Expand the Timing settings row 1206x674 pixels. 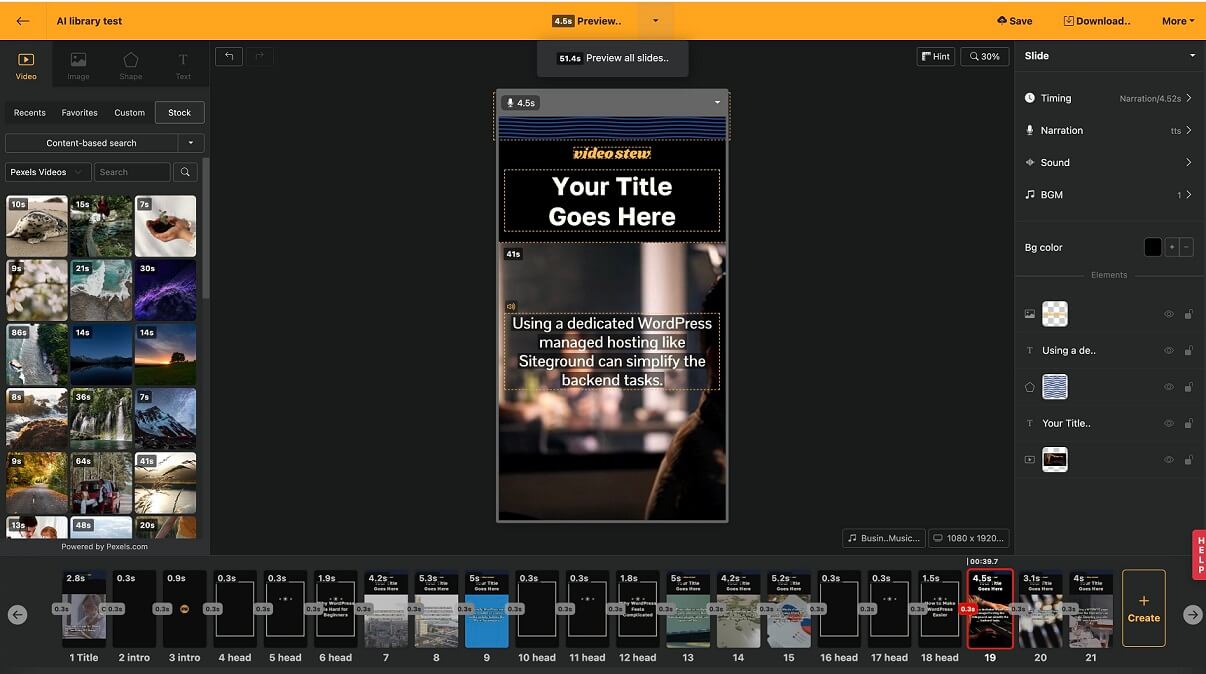click(1108, 98)
